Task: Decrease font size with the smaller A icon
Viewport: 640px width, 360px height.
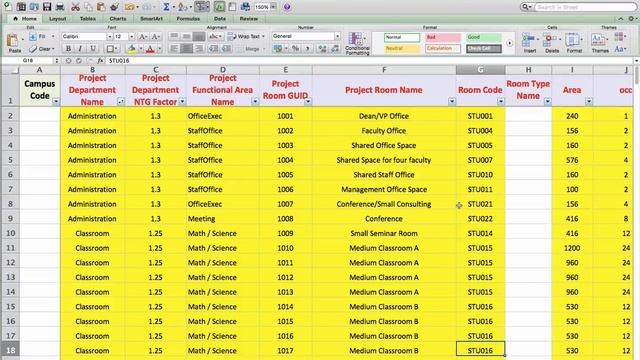Action: coord(156,37)
